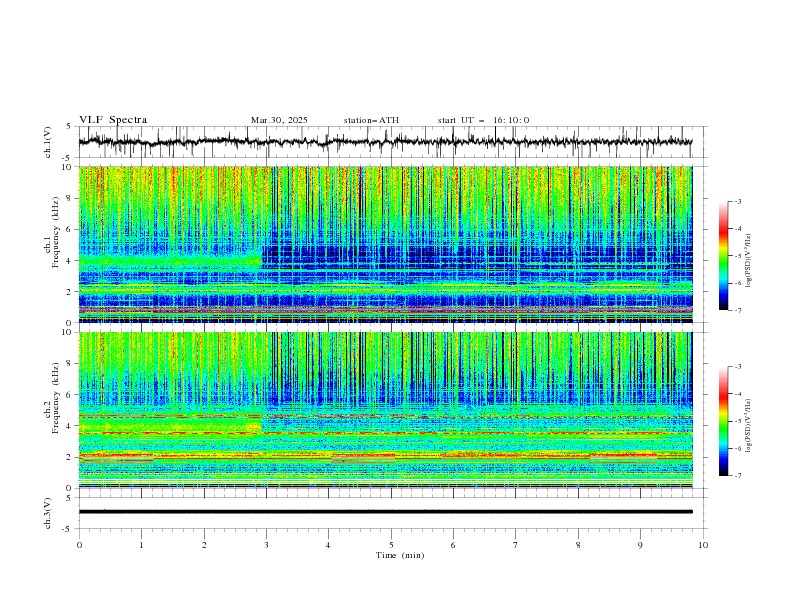Click the "Time (min)" axis label

coord(400,555)
